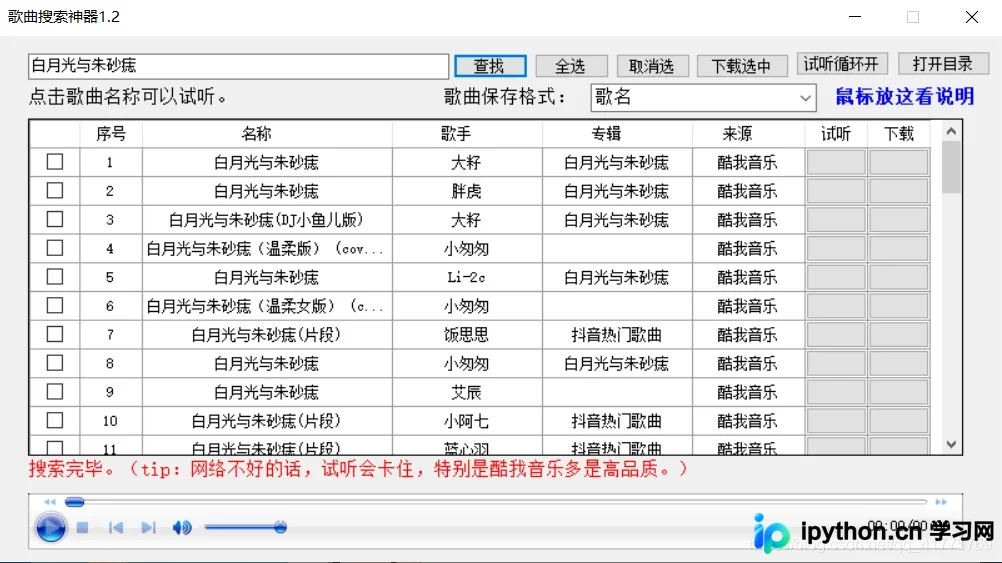
Task: Tick checkbox for row 2 胖虎
Action: (55, 190)
